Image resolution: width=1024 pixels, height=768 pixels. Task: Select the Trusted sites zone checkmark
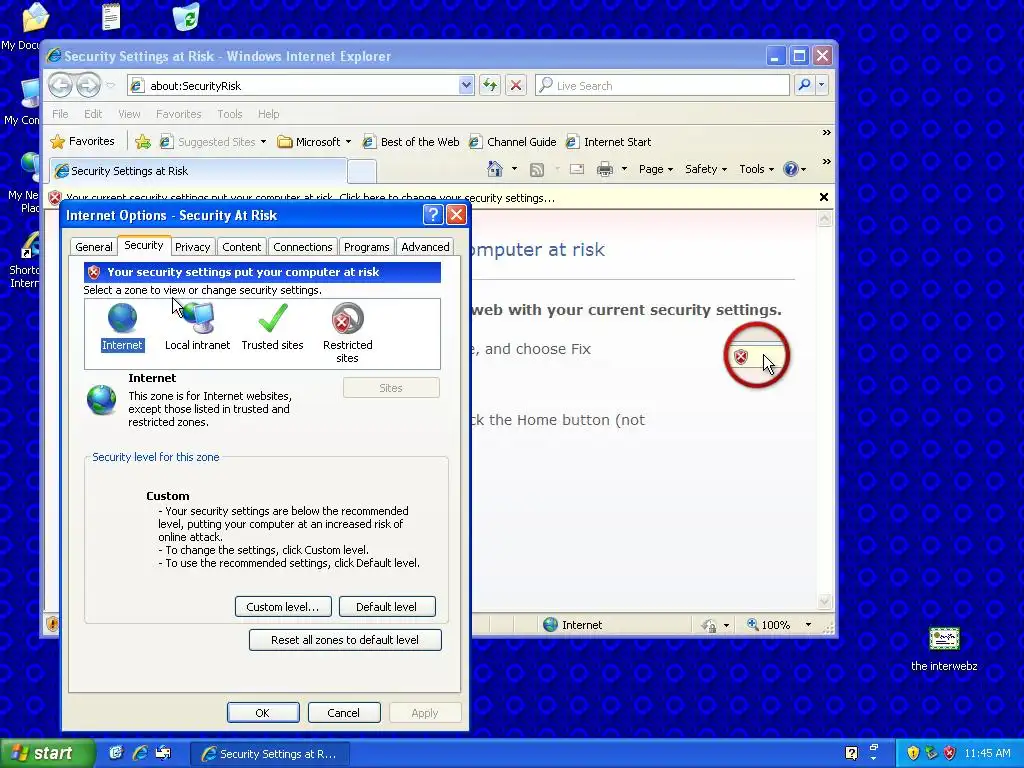(x=272, y=319)
